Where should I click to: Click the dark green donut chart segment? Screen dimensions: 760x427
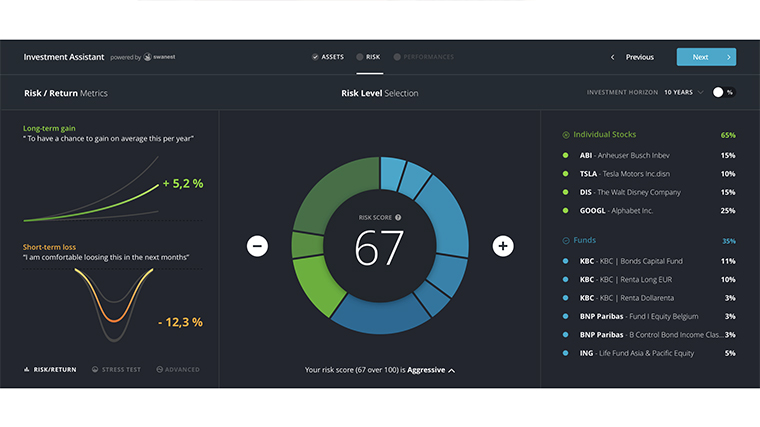[332, 196]
